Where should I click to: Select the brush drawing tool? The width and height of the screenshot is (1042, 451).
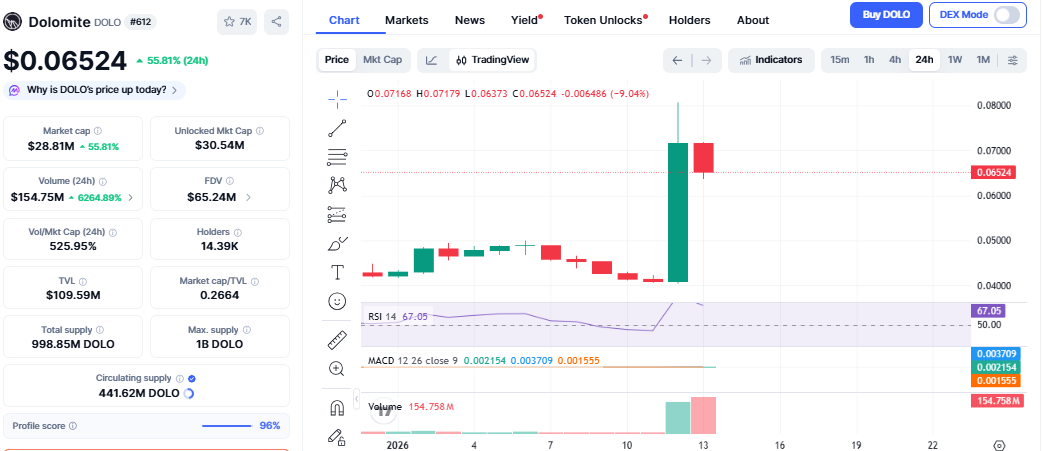pyautogui.click(x=338, y=244)
